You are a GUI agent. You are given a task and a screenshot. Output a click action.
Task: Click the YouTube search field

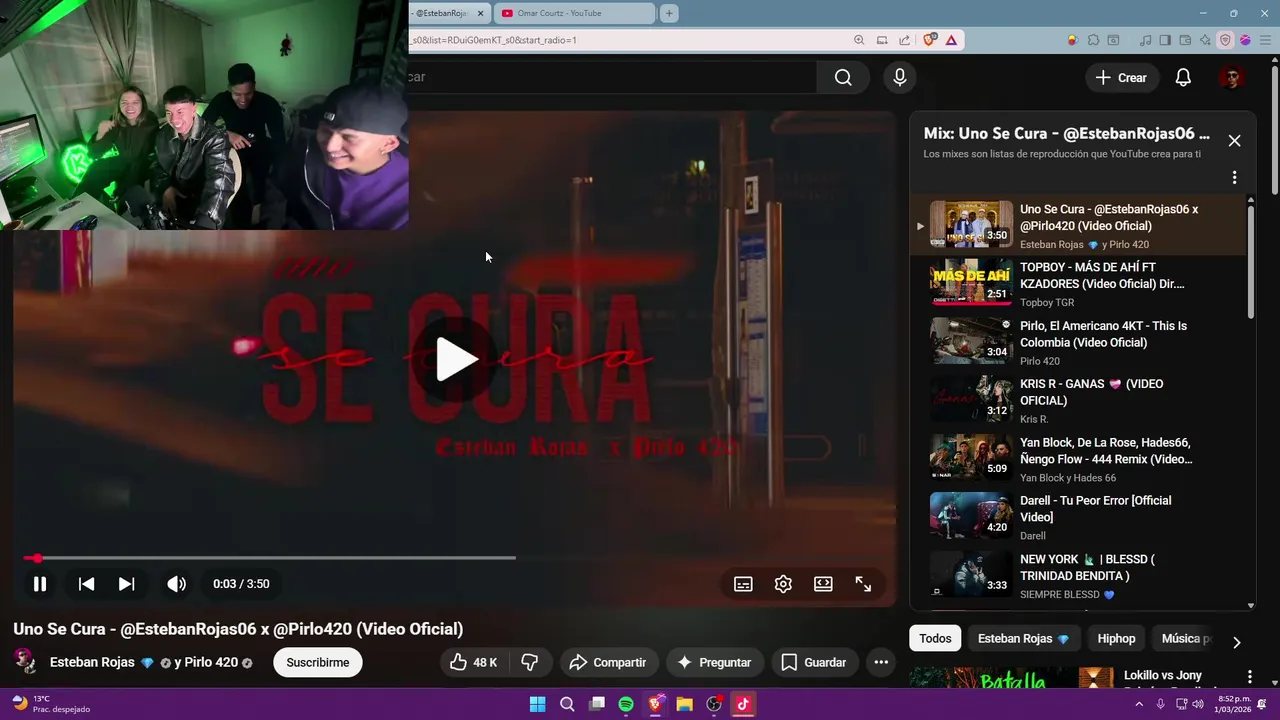pos(610,77)
